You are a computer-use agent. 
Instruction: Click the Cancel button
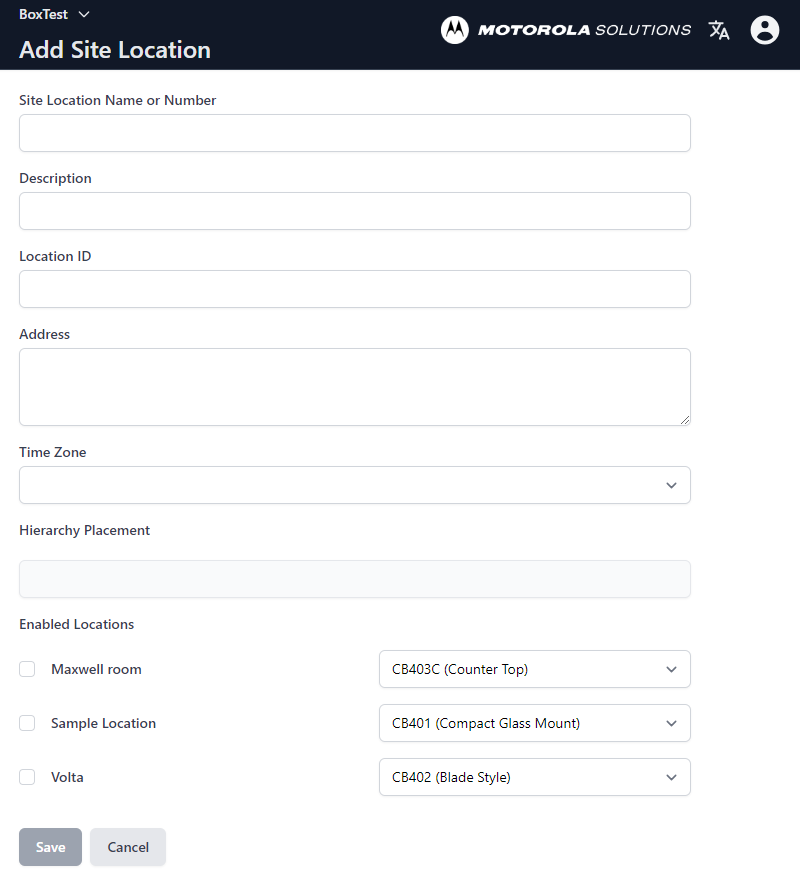click(x=127, y=846)
